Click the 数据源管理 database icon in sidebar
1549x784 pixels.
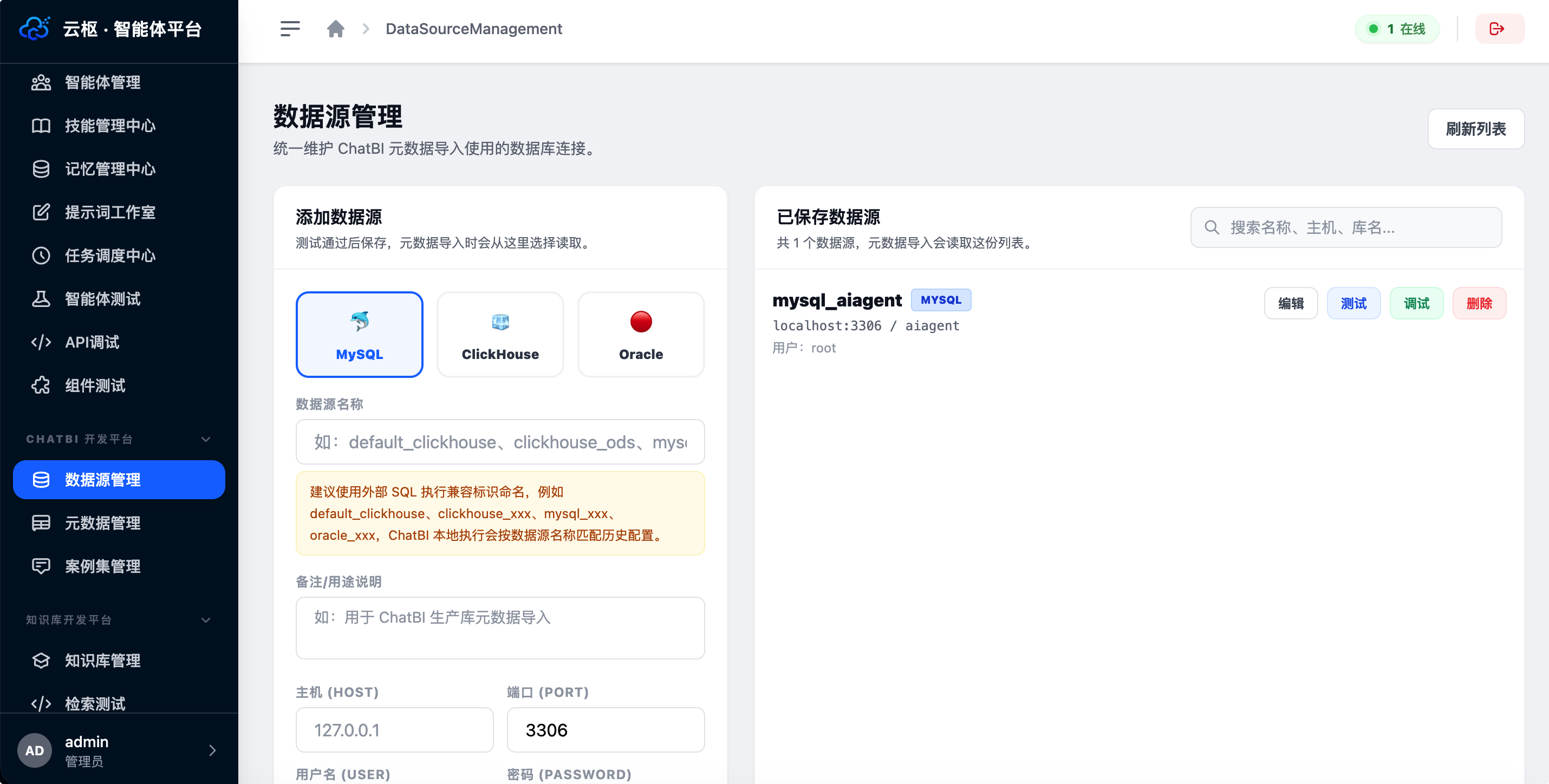(x=41, y=480)
